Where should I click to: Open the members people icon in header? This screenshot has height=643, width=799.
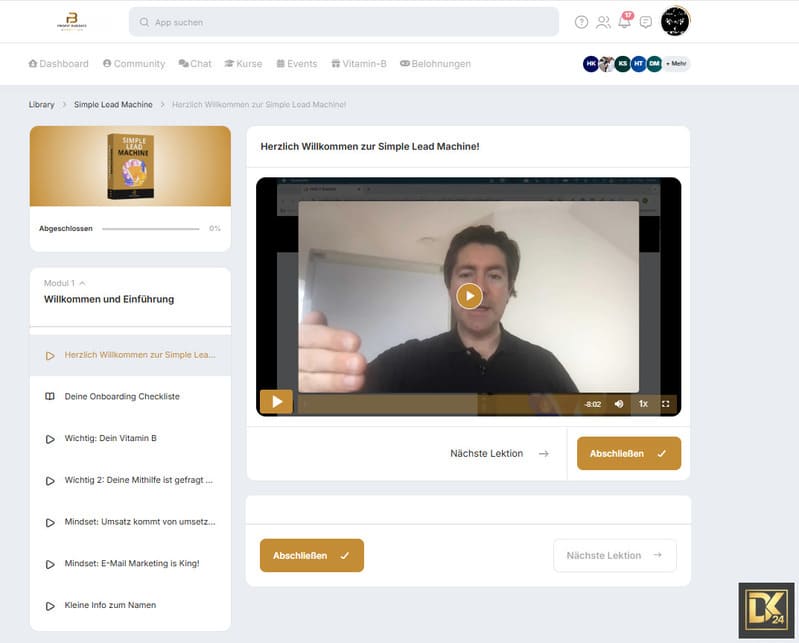603,22
